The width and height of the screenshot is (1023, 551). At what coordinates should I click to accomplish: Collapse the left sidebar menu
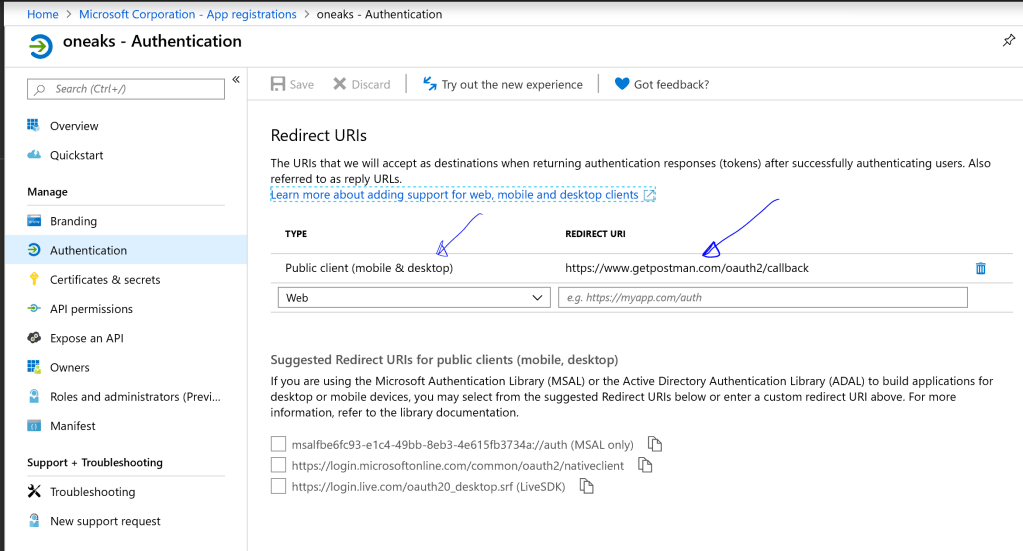[x=236, y=80]
